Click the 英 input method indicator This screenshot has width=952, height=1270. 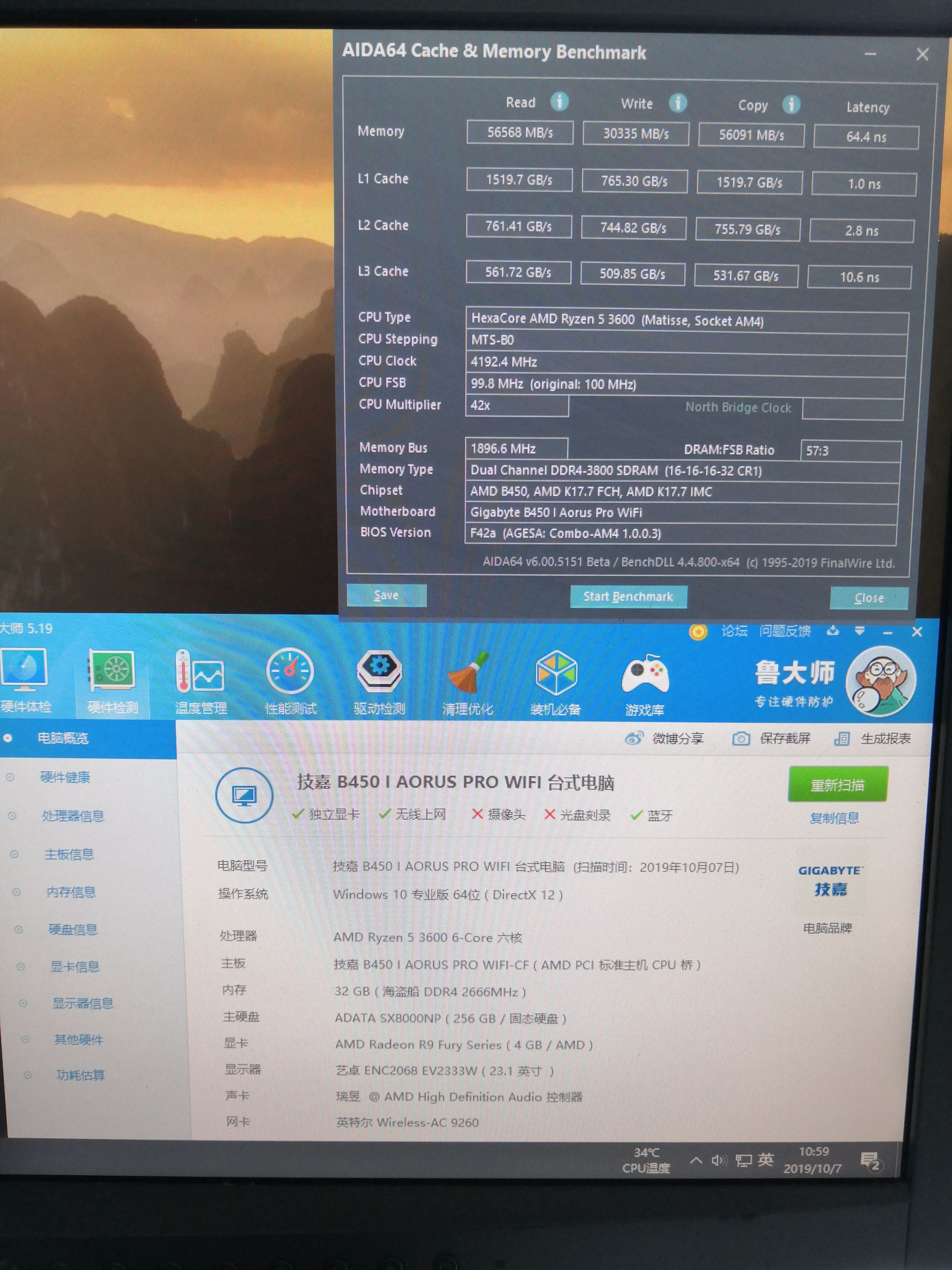click(765, 1160)
